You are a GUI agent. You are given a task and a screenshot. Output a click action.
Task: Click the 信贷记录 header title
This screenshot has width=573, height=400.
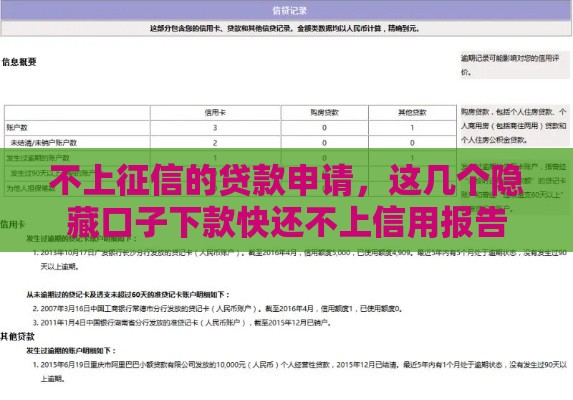[x=289, y=11]
